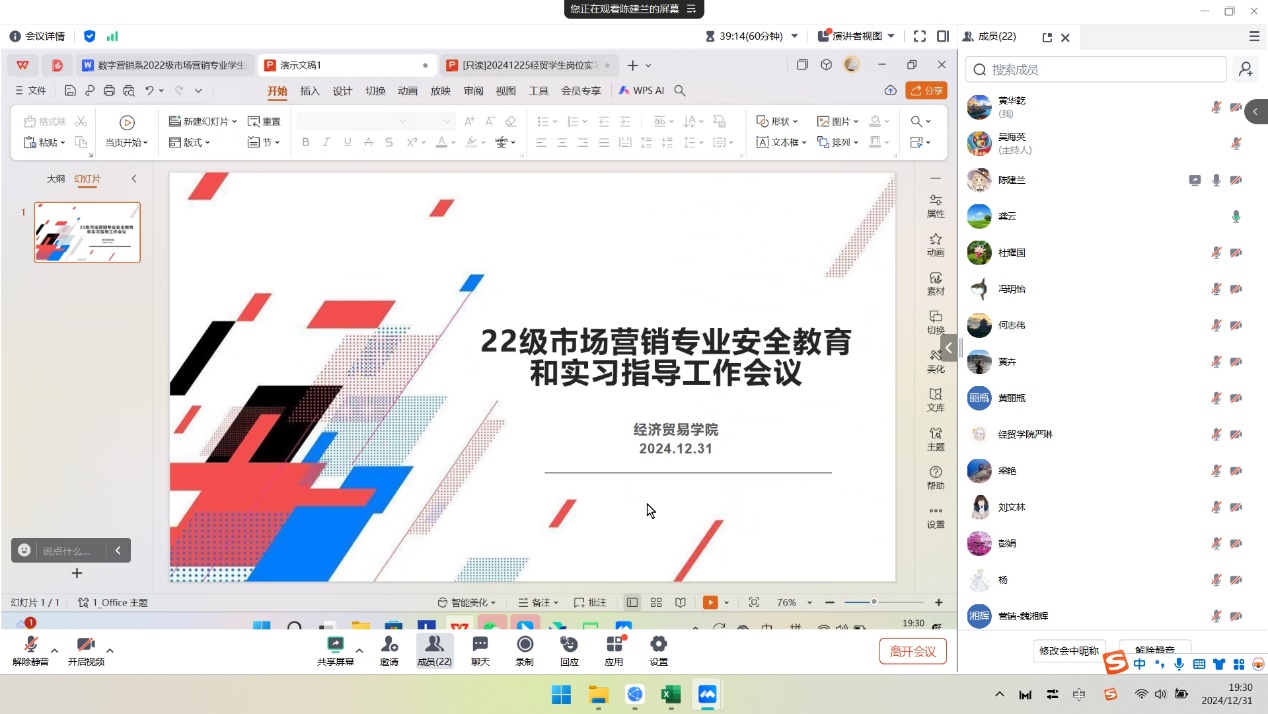Start recording with the 录制 icon
Image resolution: width=1268 pixels, height=714 pixels.
(x=524, y=649)
